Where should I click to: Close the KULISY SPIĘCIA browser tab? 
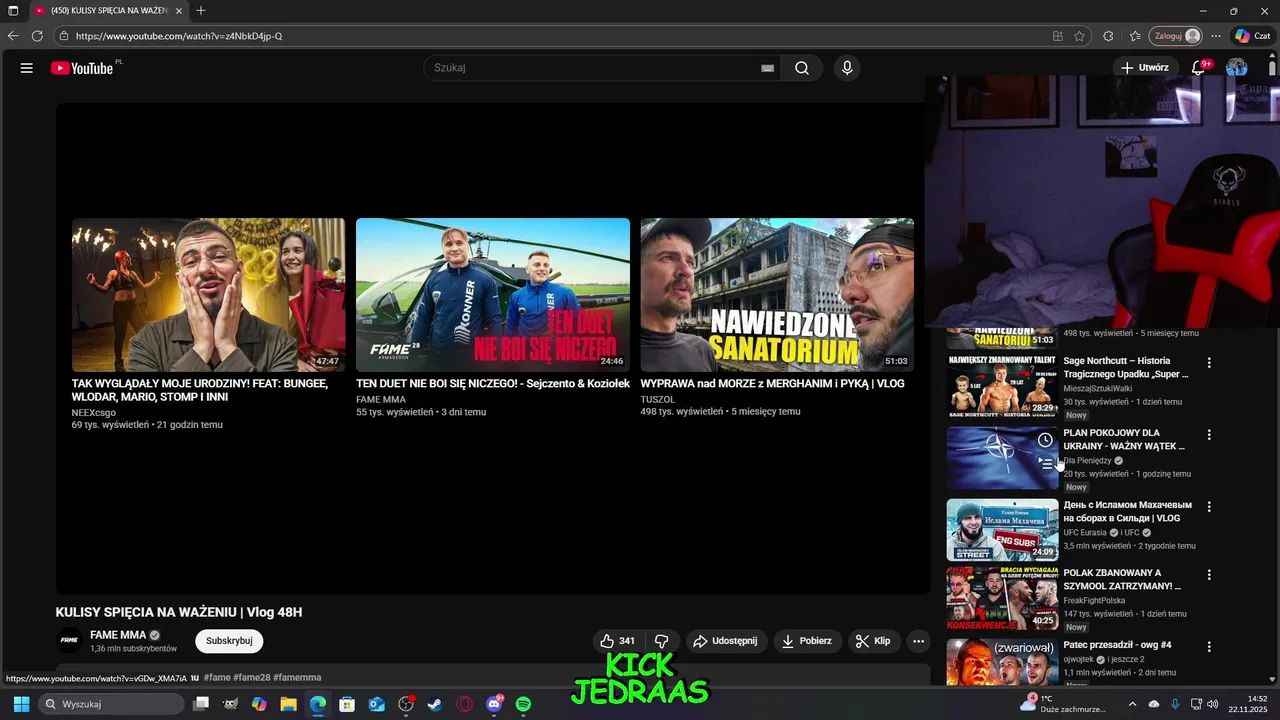pos(178,10)
